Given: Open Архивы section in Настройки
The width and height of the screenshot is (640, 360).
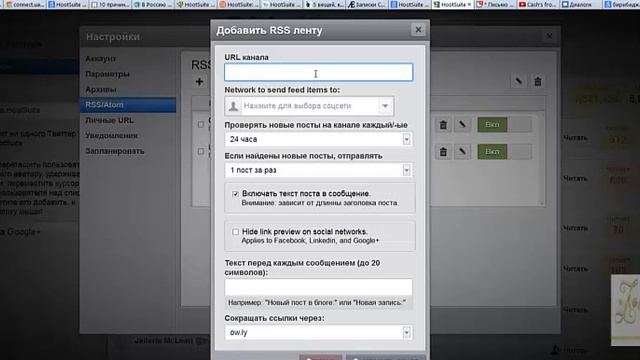Looking at the screenshot, I should coord(101,89).
